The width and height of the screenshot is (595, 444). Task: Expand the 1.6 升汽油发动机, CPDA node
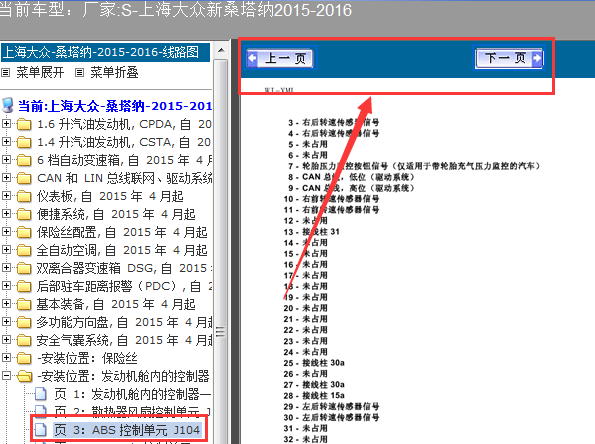coord(6,123)
